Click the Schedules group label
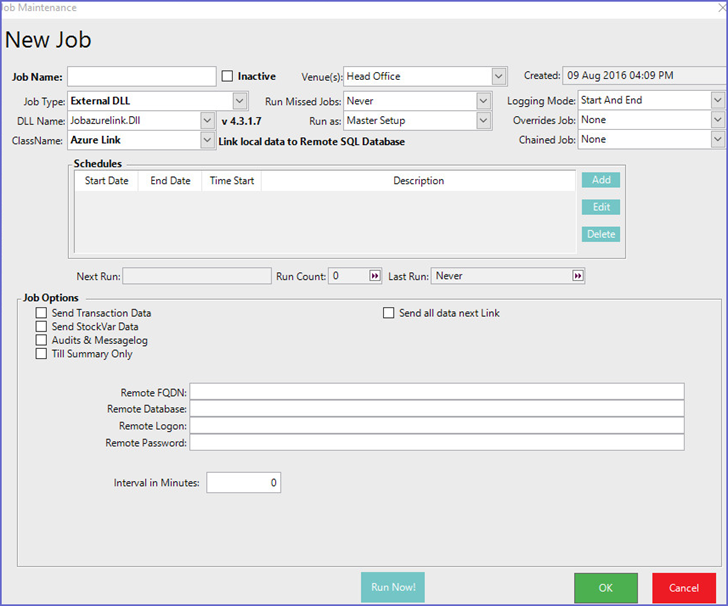This screenshot has width=728, height=606. coord(98,163)
